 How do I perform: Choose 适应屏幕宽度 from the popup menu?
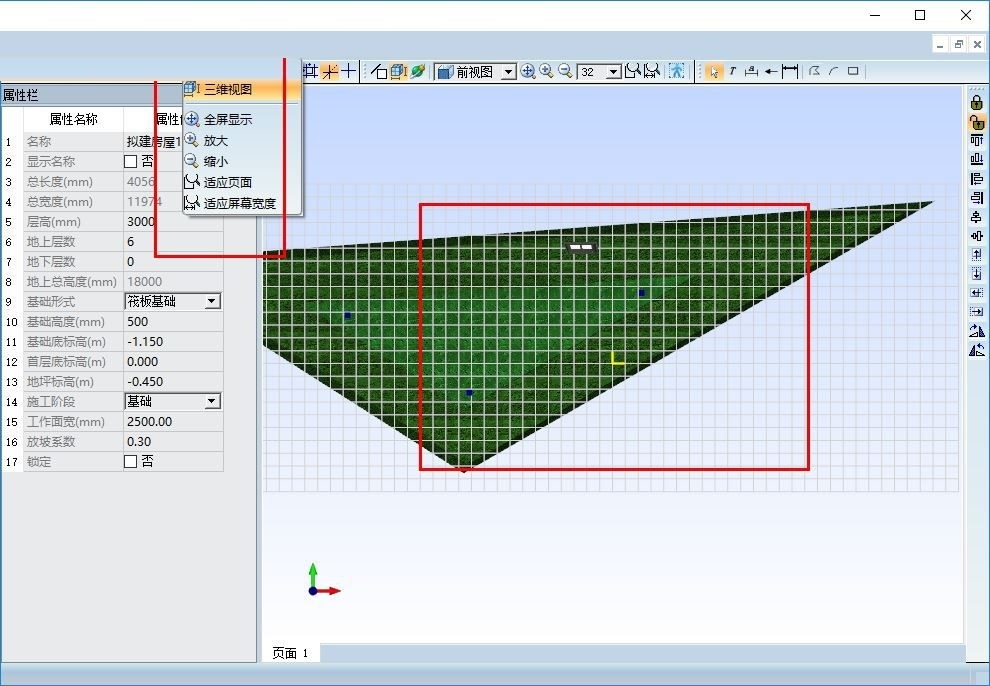pos(242,203)
